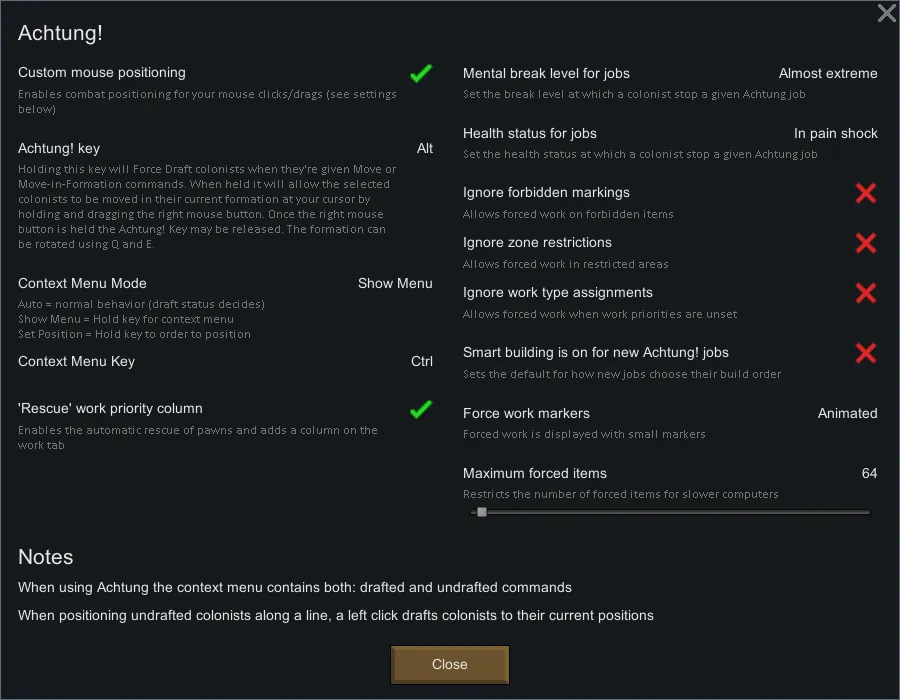Change the Achtung! key Alt value
The image size is (900, 700).
[x=425, y=148]
